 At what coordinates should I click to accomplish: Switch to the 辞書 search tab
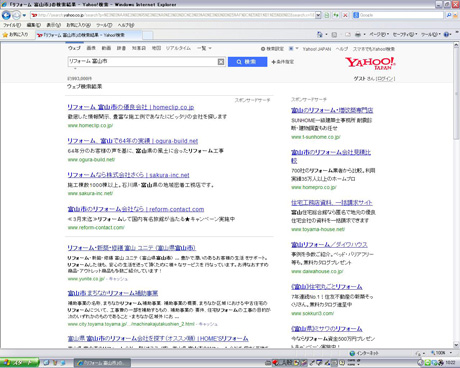click(121, 48)
